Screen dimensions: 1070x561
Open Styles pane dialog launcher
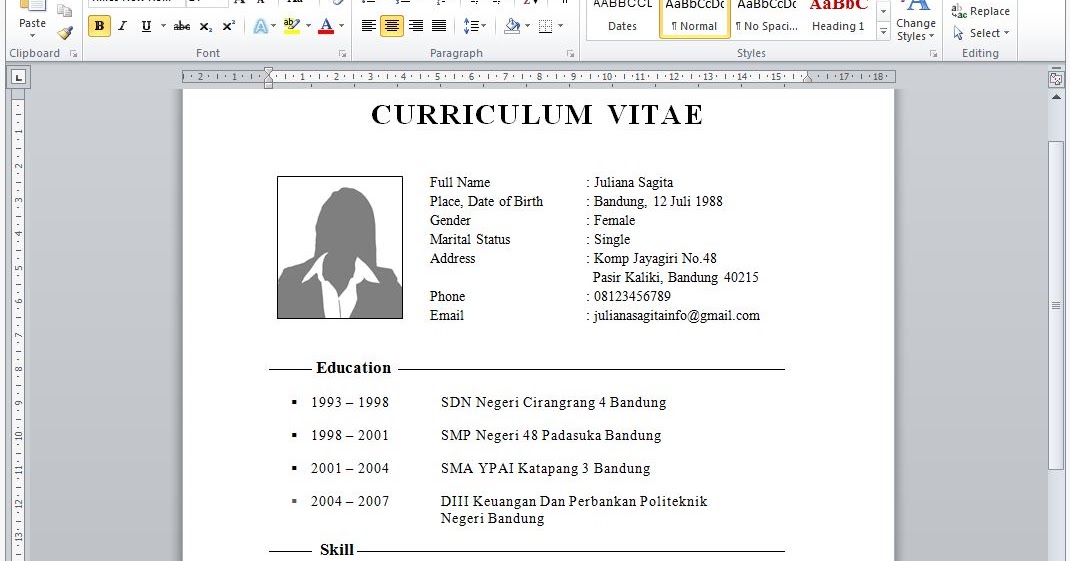933,53
